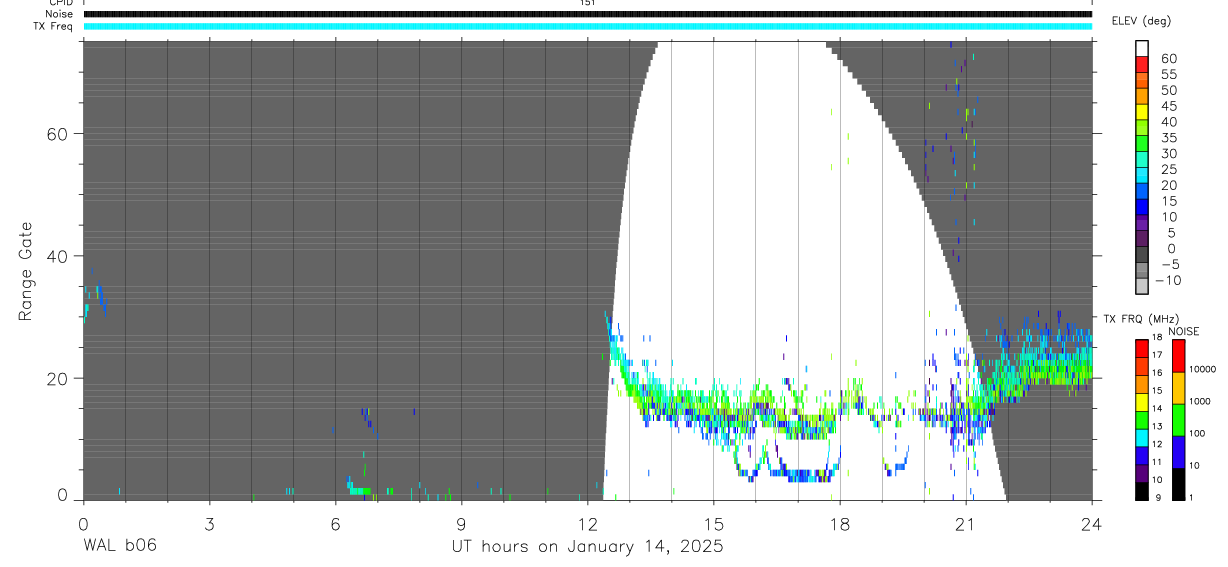Click the cyan block in the TX FRQ color bar

[1142, 438]
